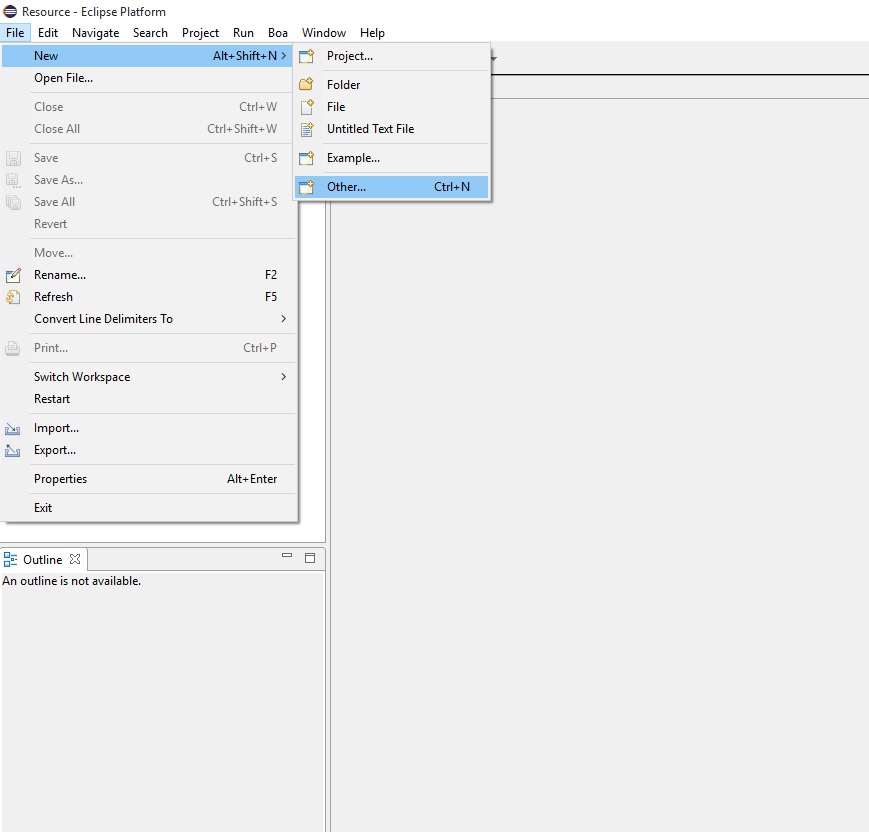Select the Outline view tab
869x832 pixels.
[x=42, y=560]
